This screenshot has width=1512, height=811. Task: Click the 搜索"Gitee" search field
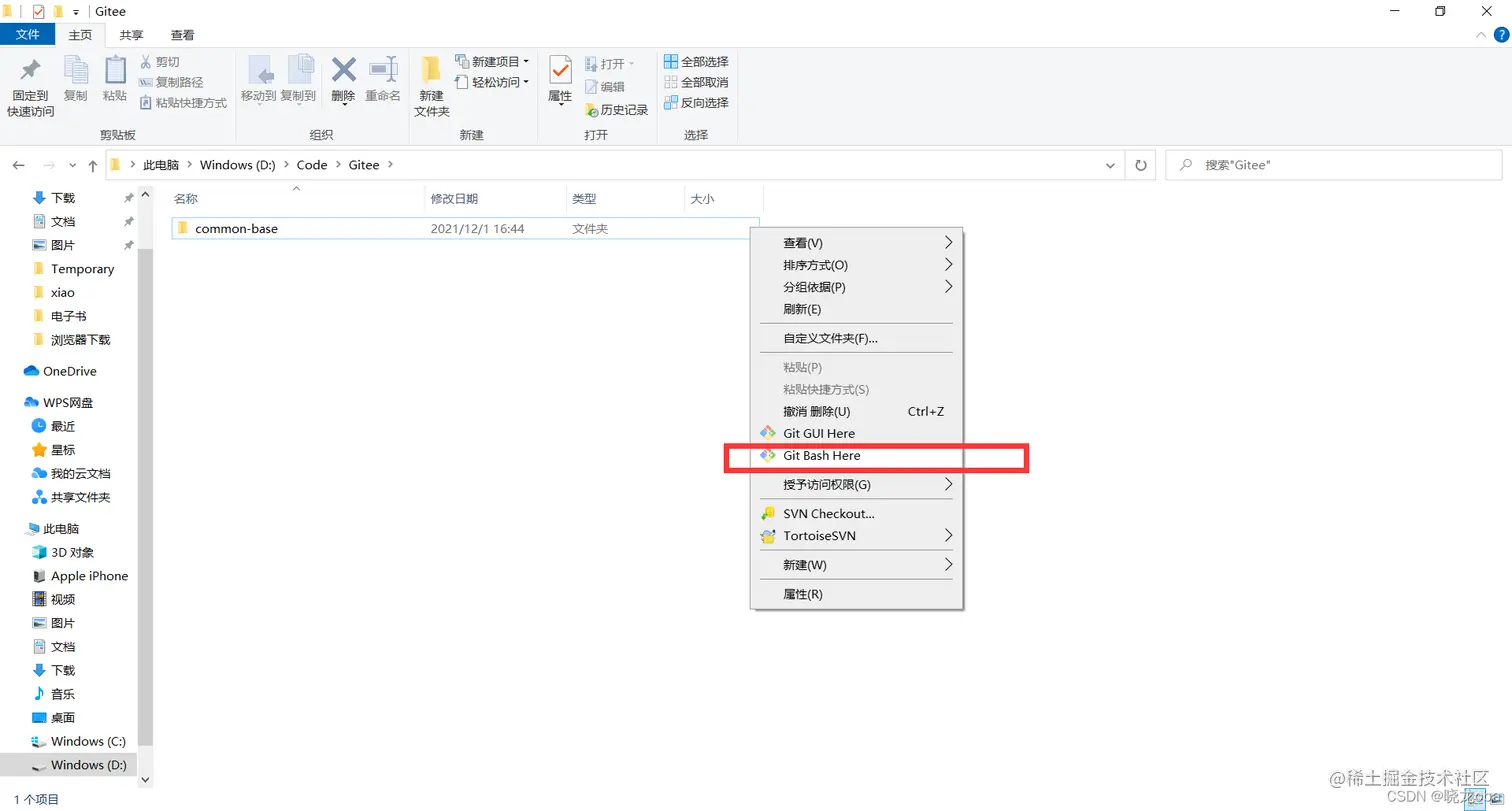tap(1334, 165)
